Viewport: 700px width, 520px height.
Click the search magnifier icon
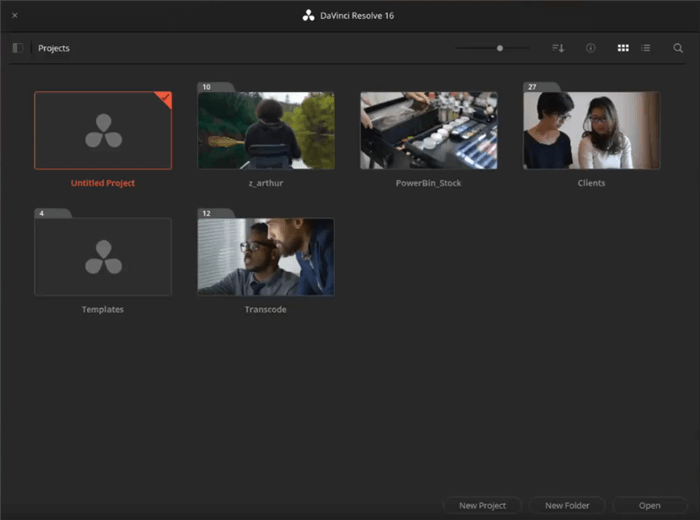(678, 48)
